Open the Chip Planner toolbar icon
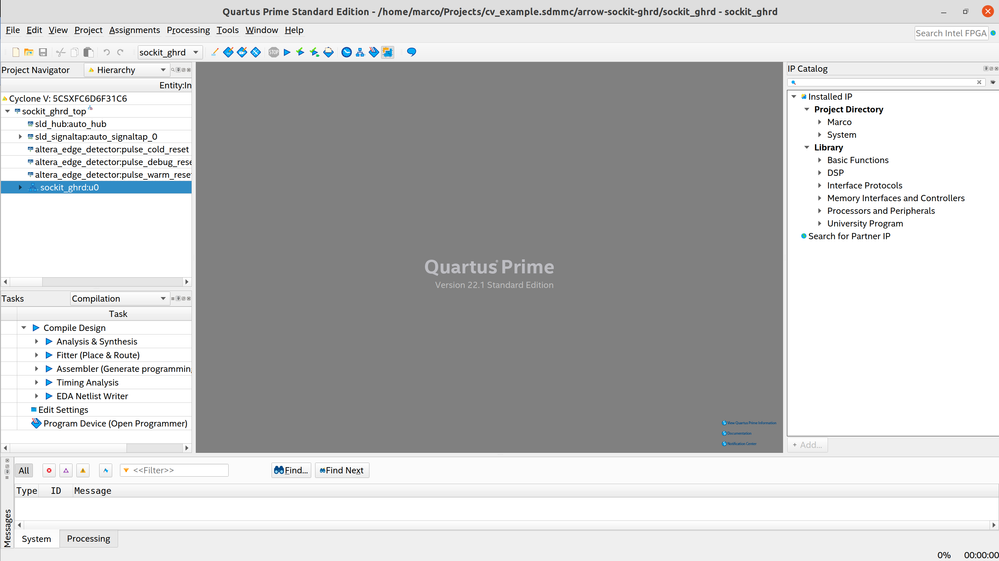 [x=255, y=52]
